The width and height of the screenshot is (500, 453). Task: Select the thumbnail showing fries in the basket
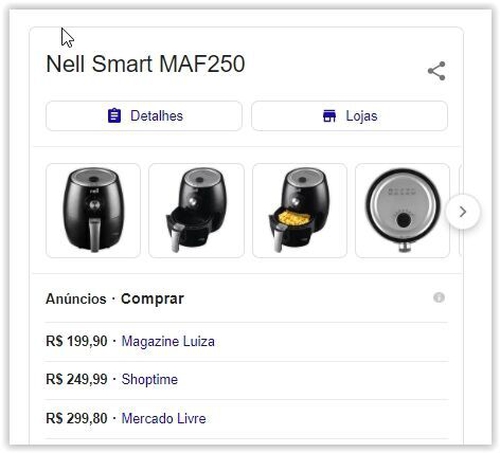[x=300, y=211]
